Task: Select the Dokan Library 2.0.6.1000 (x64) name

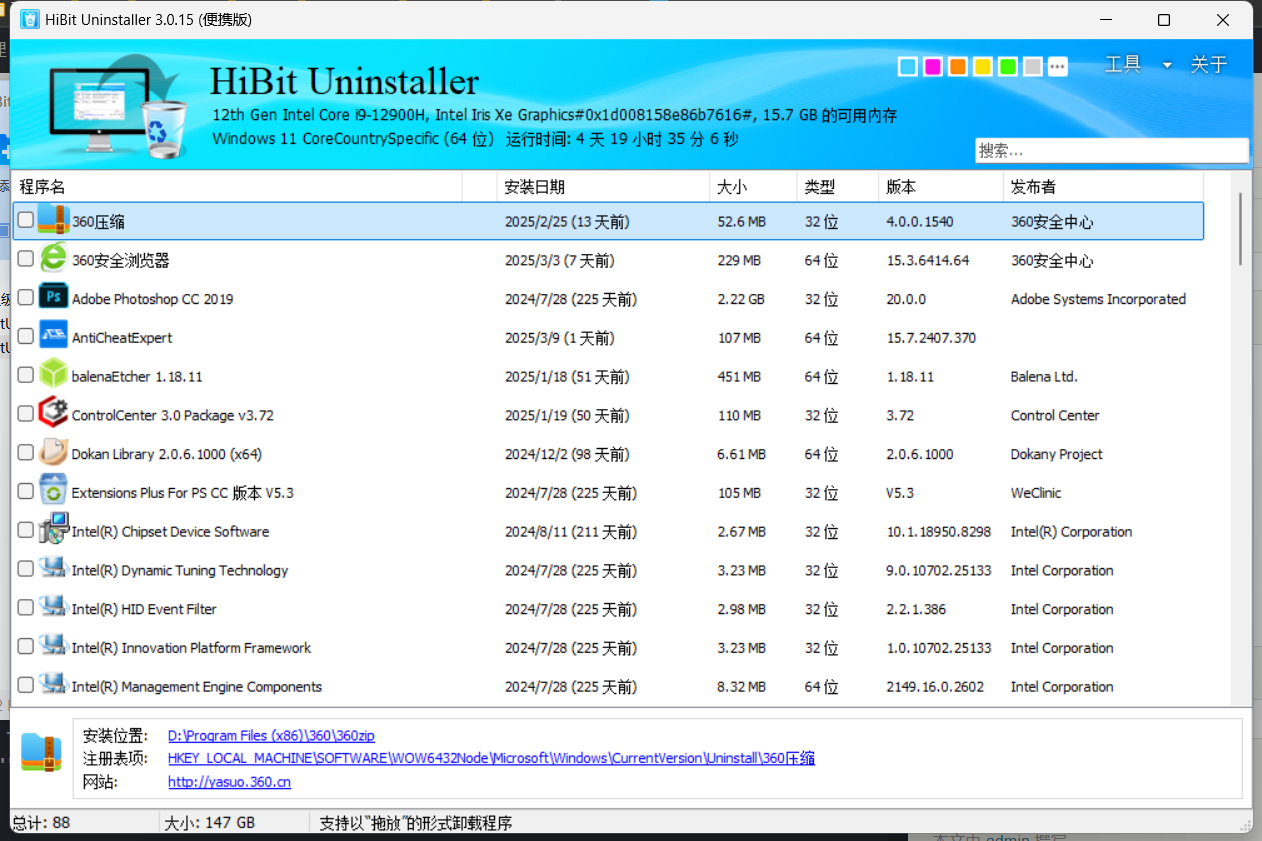Action: click(x=167, y=454)
